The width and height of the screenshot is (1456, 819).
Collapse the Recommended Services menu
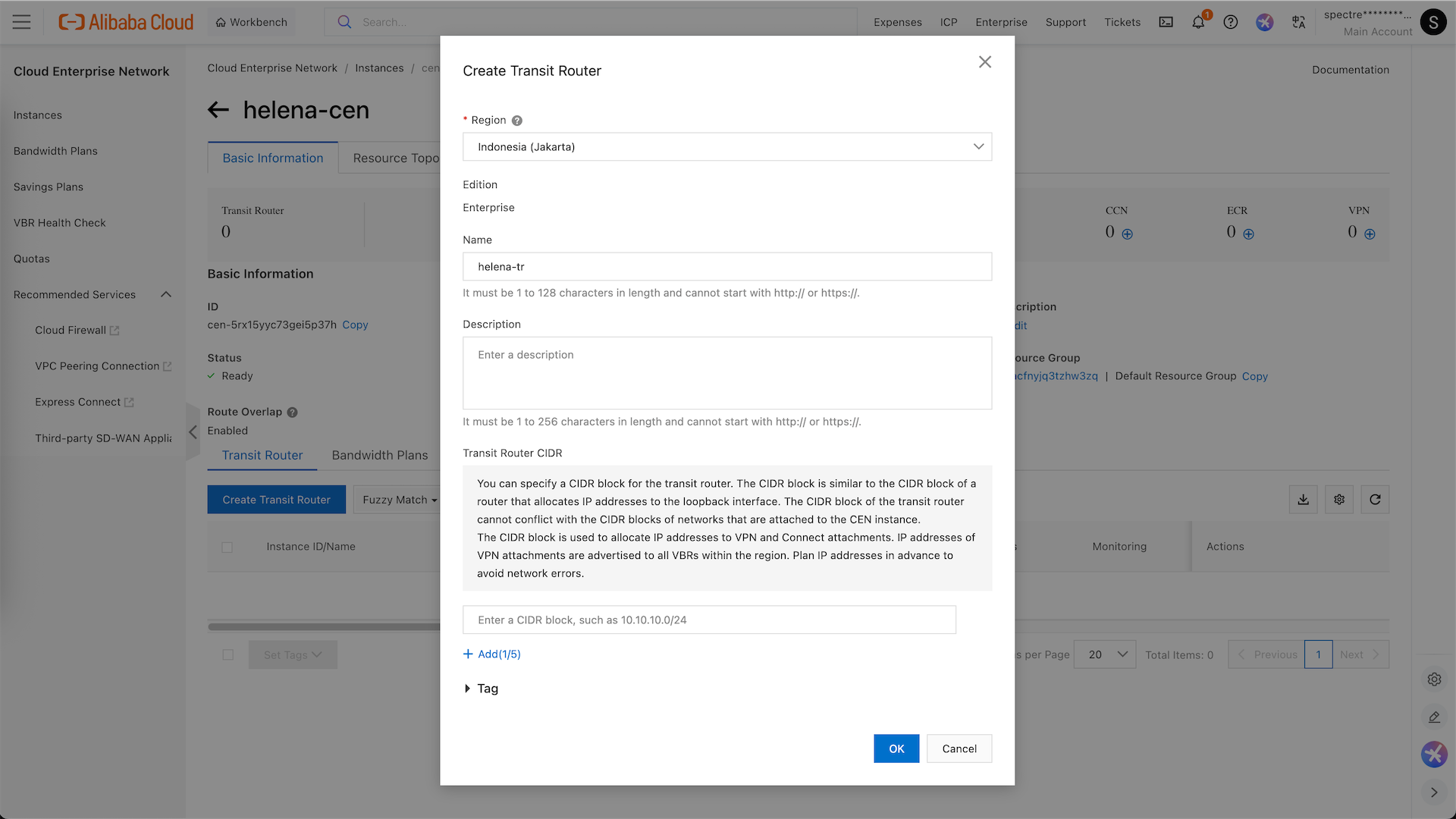coord(166,294)
